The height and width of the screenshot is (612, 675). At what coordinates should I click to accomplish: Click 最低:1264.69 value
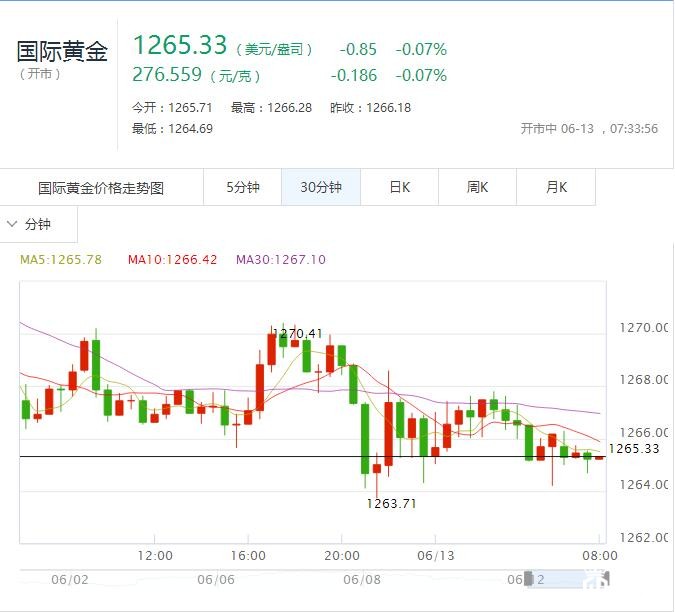[x=172, y=129]
